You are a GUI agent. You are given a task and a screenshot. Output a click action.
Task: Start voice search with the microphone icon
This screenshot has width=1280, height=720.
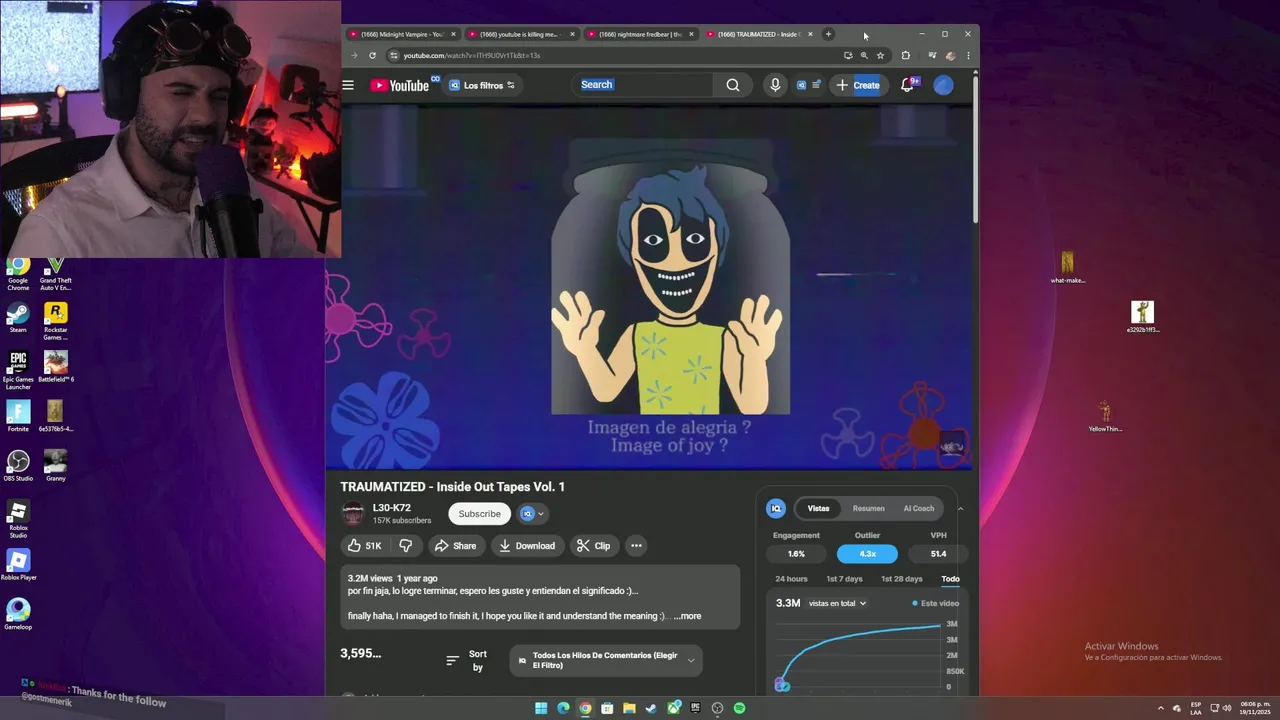coord(775,85)
